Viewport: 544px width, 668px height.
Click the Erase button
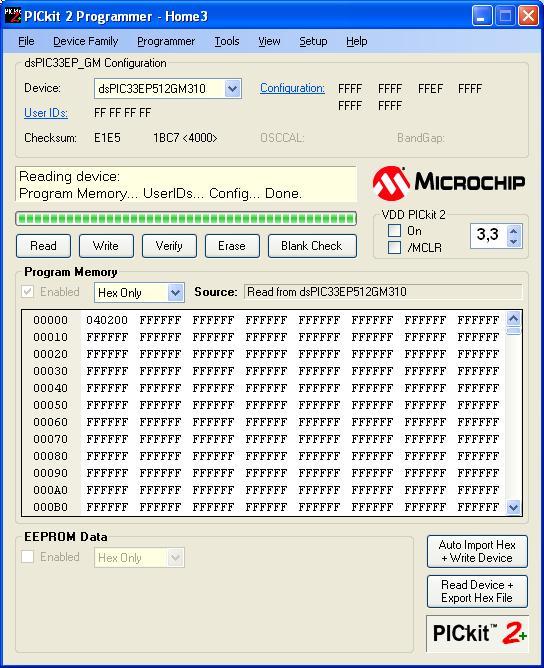pyautogui.click(x=232, y=246)
